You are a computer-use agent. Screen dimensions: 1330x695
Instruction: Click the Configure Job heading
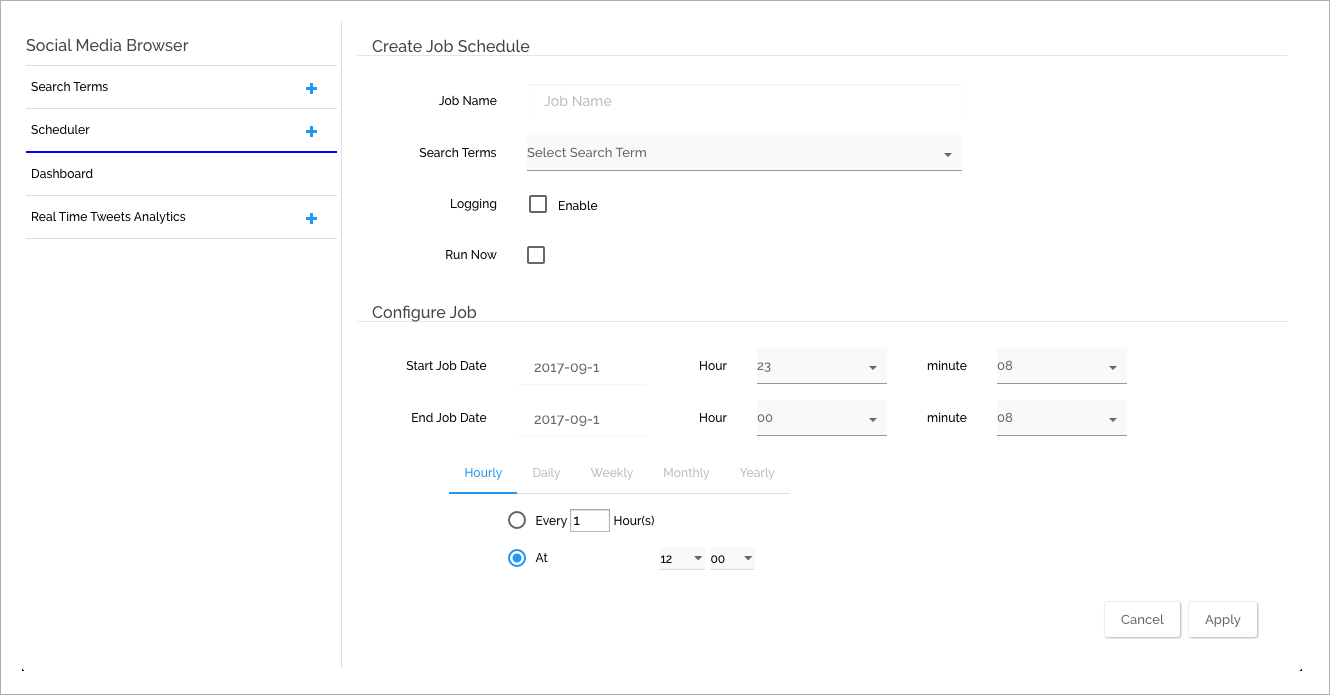[x=424, y=312]
